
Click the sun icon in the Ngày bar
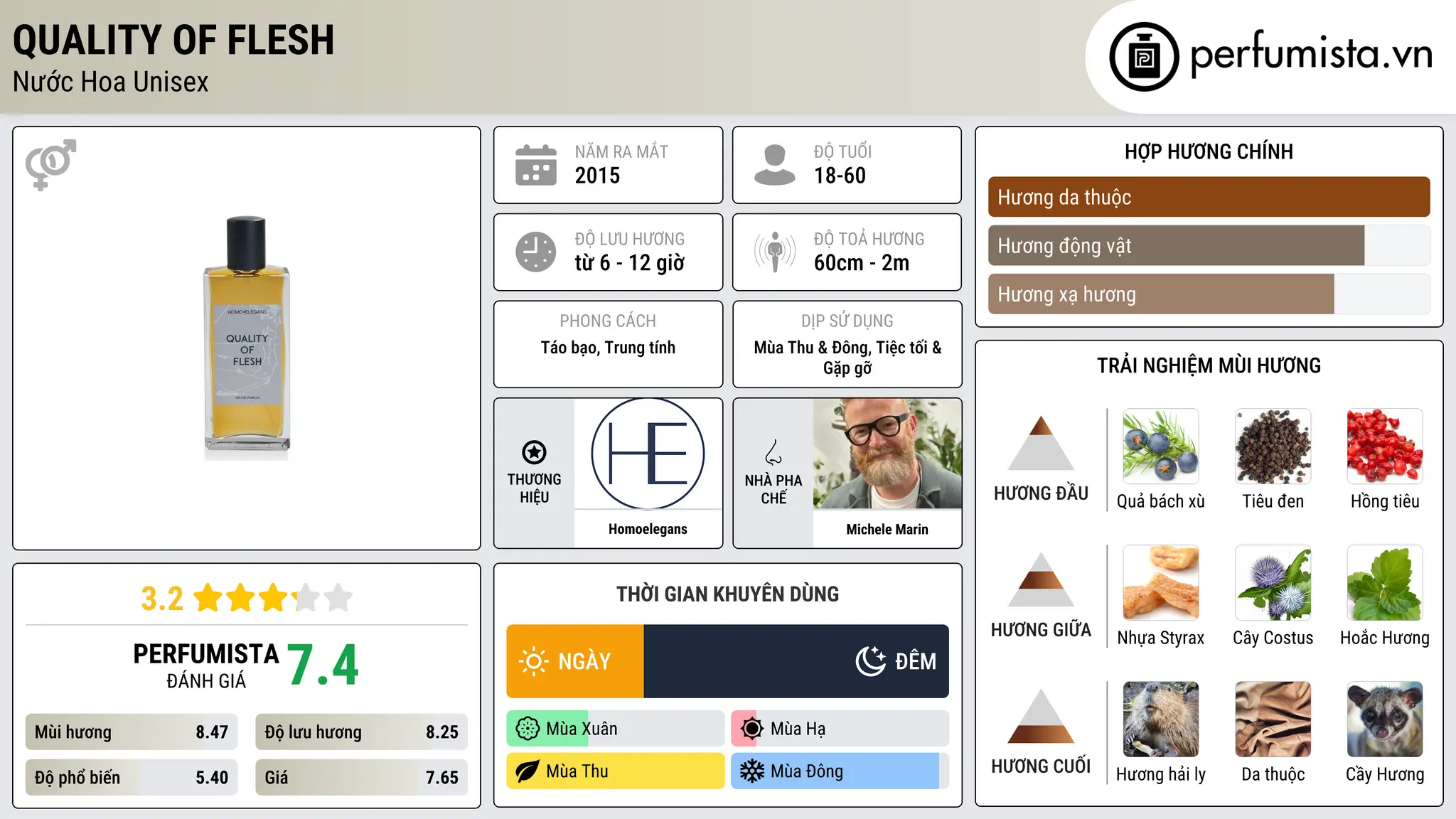pos(533,661)
